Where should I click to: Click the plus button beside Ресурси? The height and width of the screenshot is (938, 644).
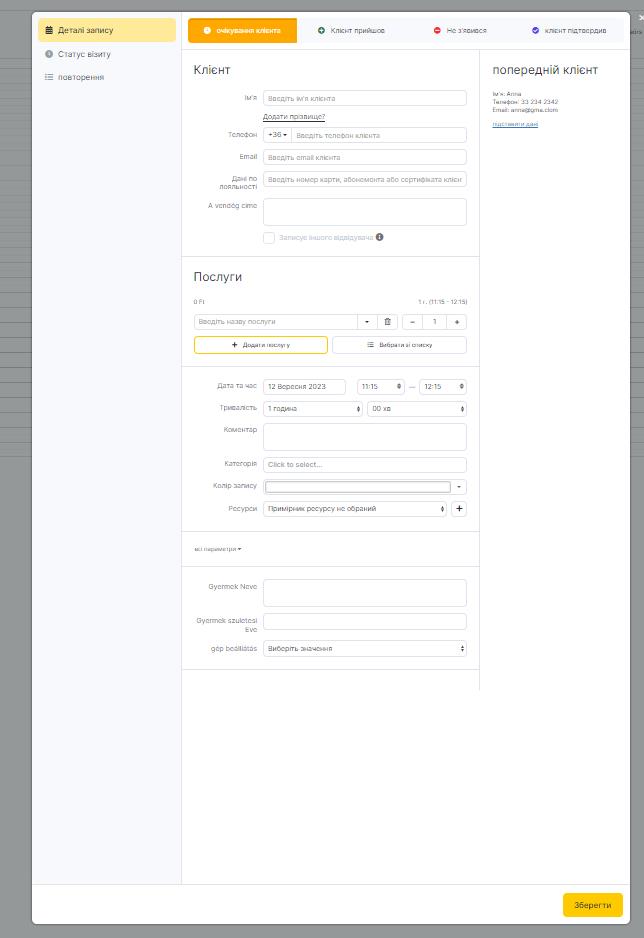(459, 509)
